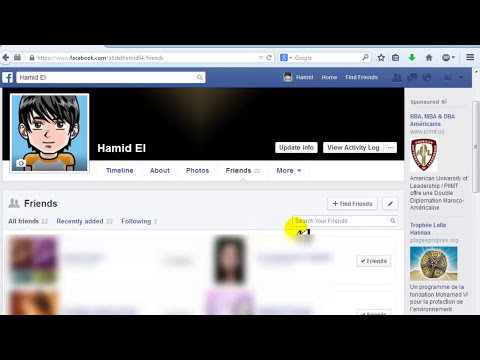Open the URL bar history dropdown arrow
This screenshot has height=360, width=480.
click(x=261, y=58)
